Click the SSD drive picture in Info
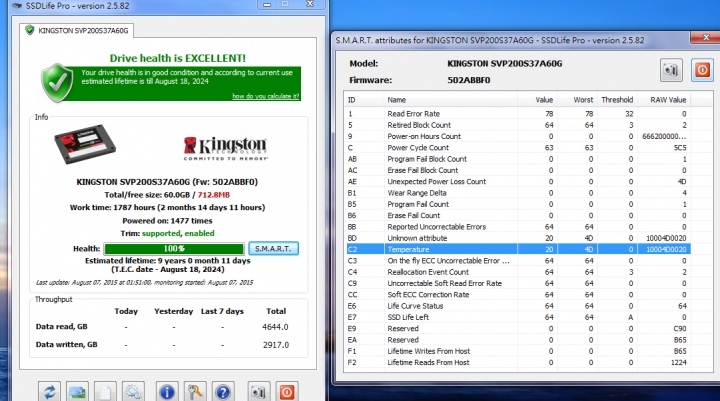The height and width of the screenshot is (401, 720). pos(85,144)
